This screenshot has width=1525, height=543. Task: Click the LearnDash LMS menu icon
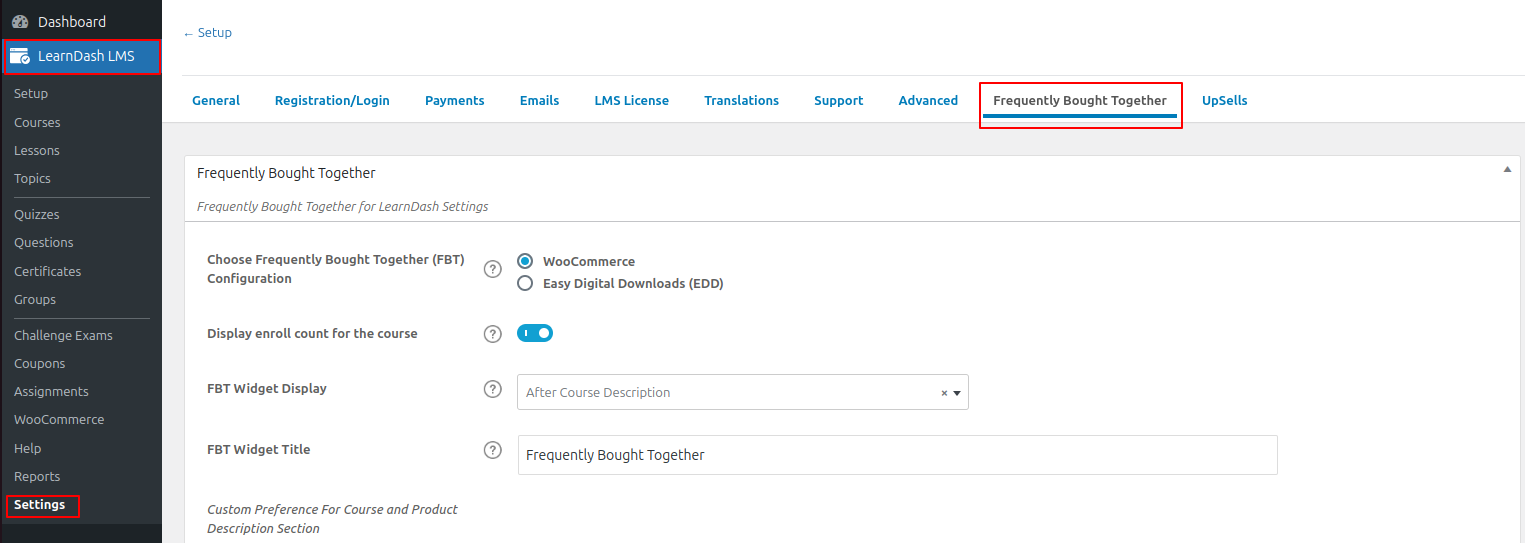click(x=20, y=57)
